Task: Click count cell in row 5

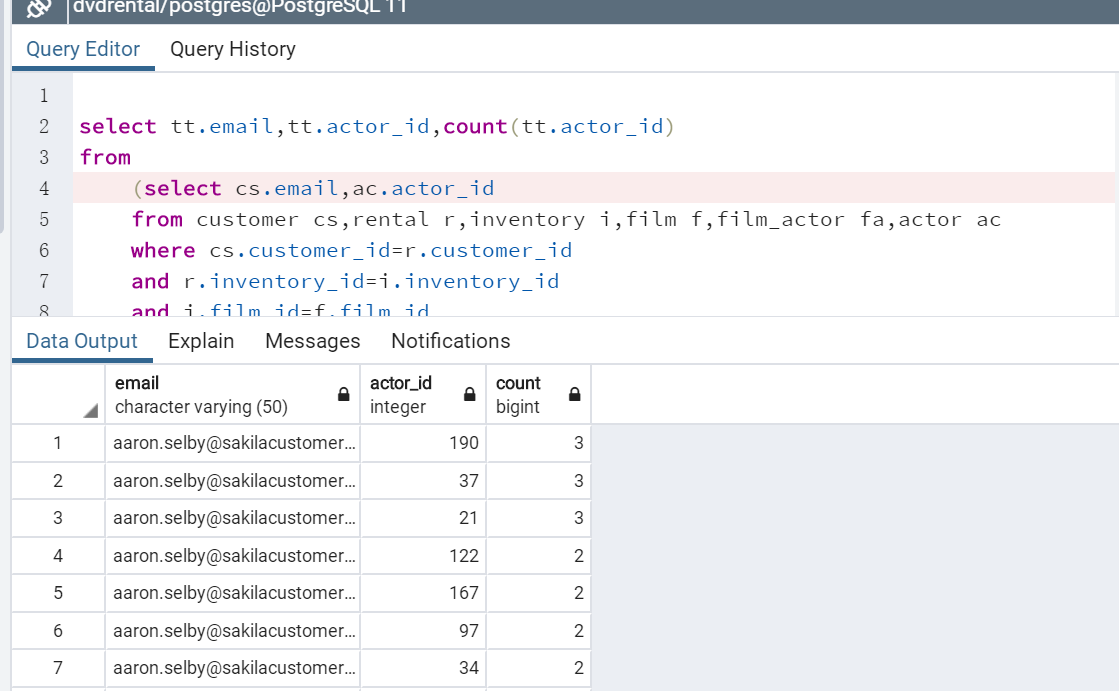Action: (x=539, y=593)
